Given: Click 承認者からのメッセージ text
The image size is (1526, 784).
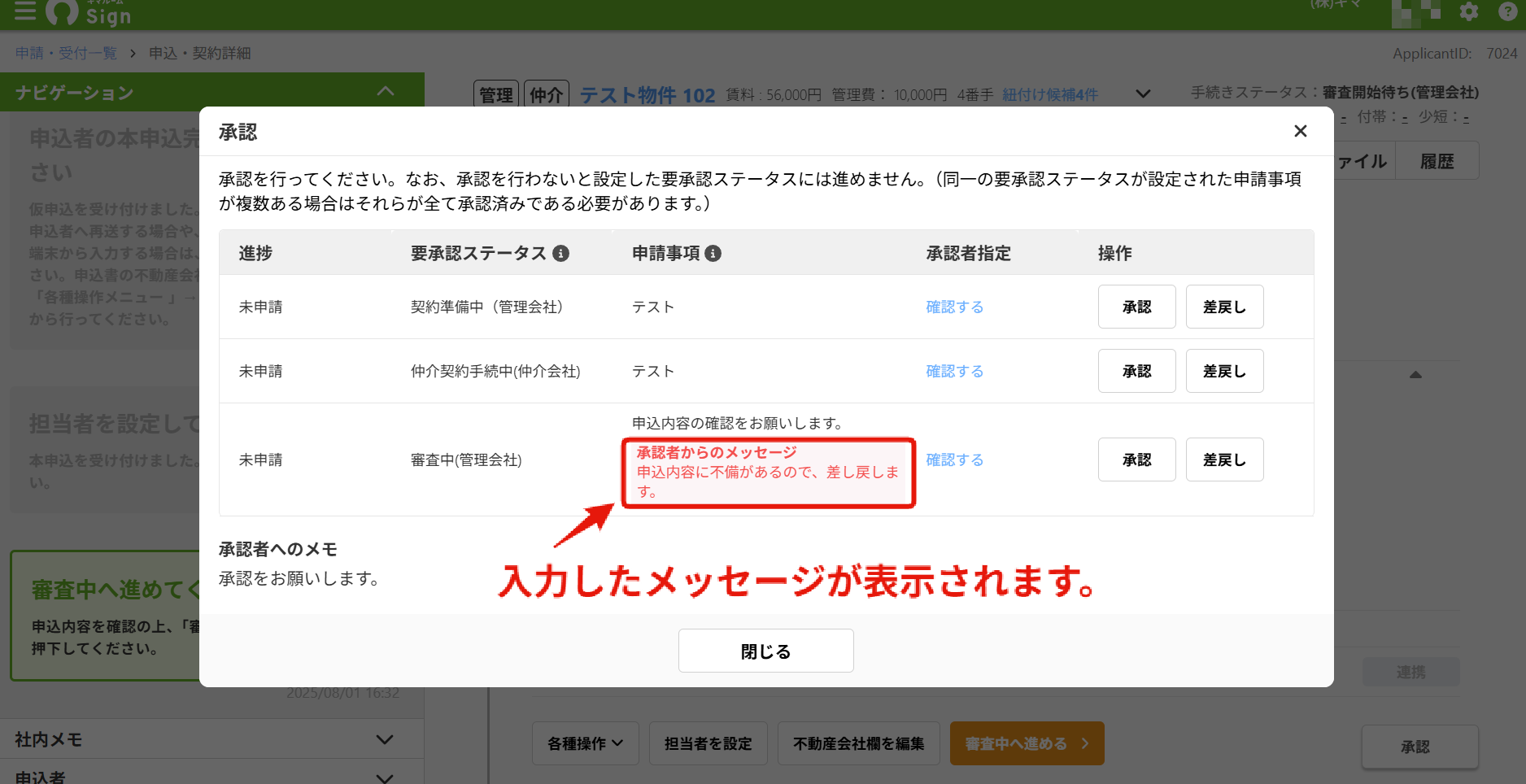Looking at the screenshot, I should click(717, 452).
